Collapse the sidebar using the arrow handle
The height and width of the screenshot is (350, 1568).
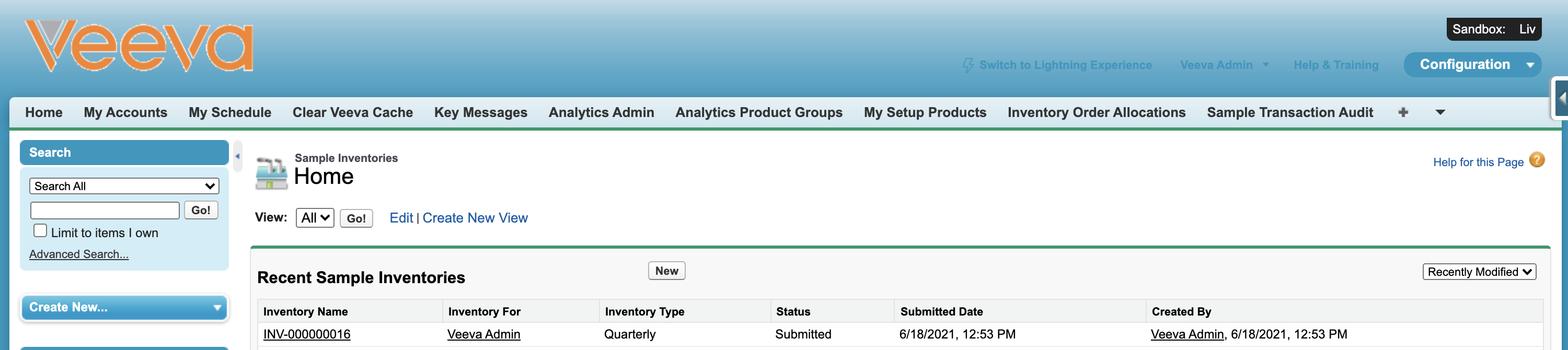click(x=237, y=156)
